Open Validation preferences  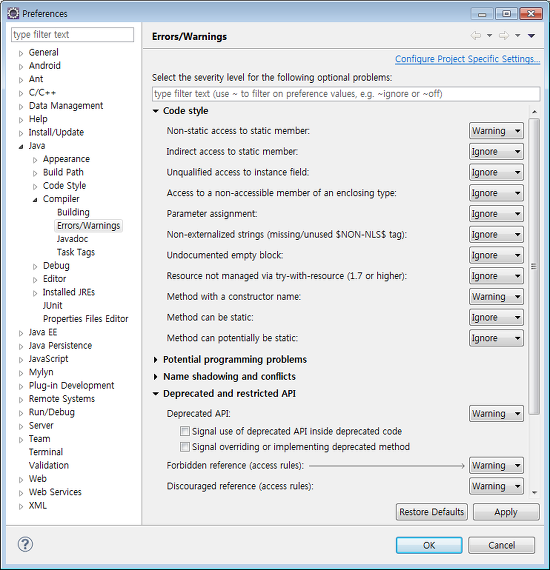pos(49,465)
